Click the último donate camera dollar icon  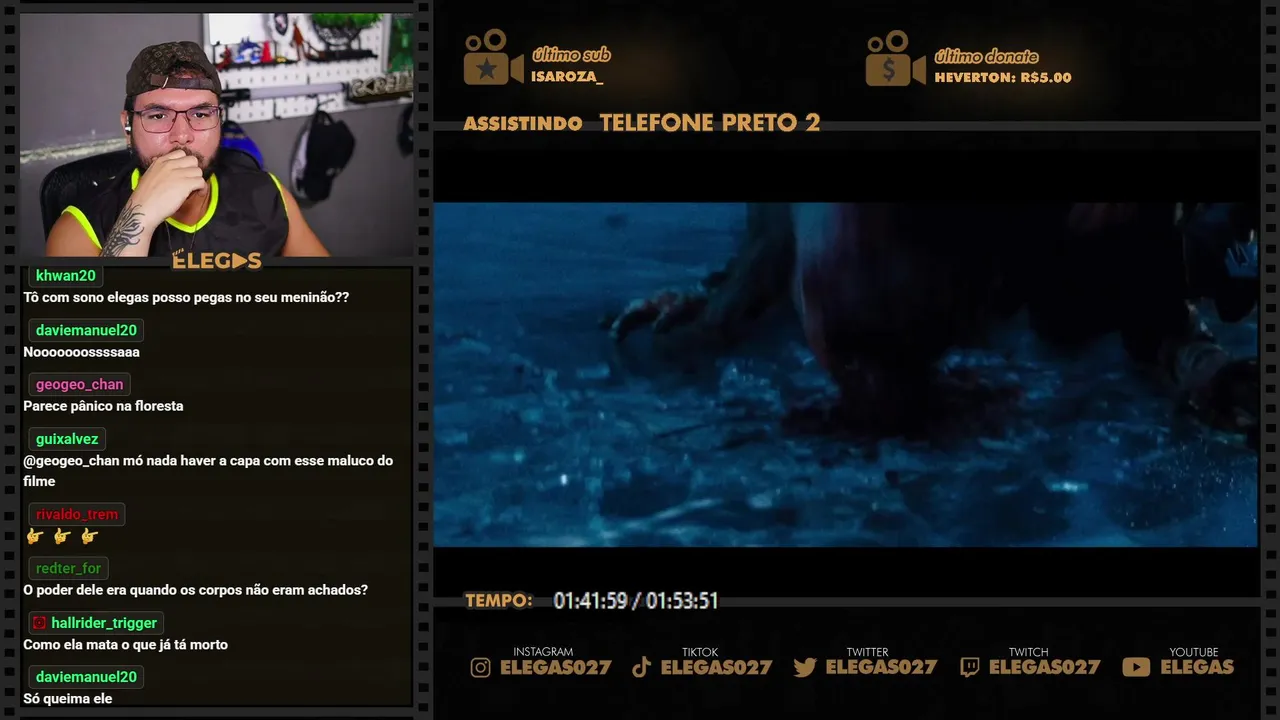pyautogui.click(x=895, y=58)
